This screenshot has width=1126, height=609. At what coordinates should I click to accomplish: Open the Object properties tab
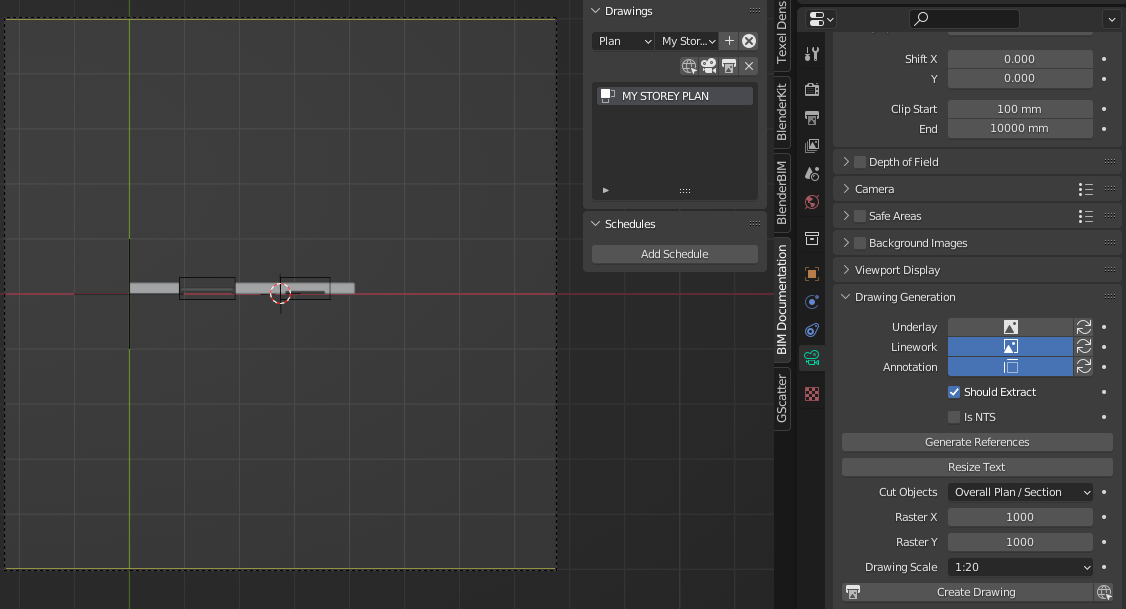click(x=811, y=274)
